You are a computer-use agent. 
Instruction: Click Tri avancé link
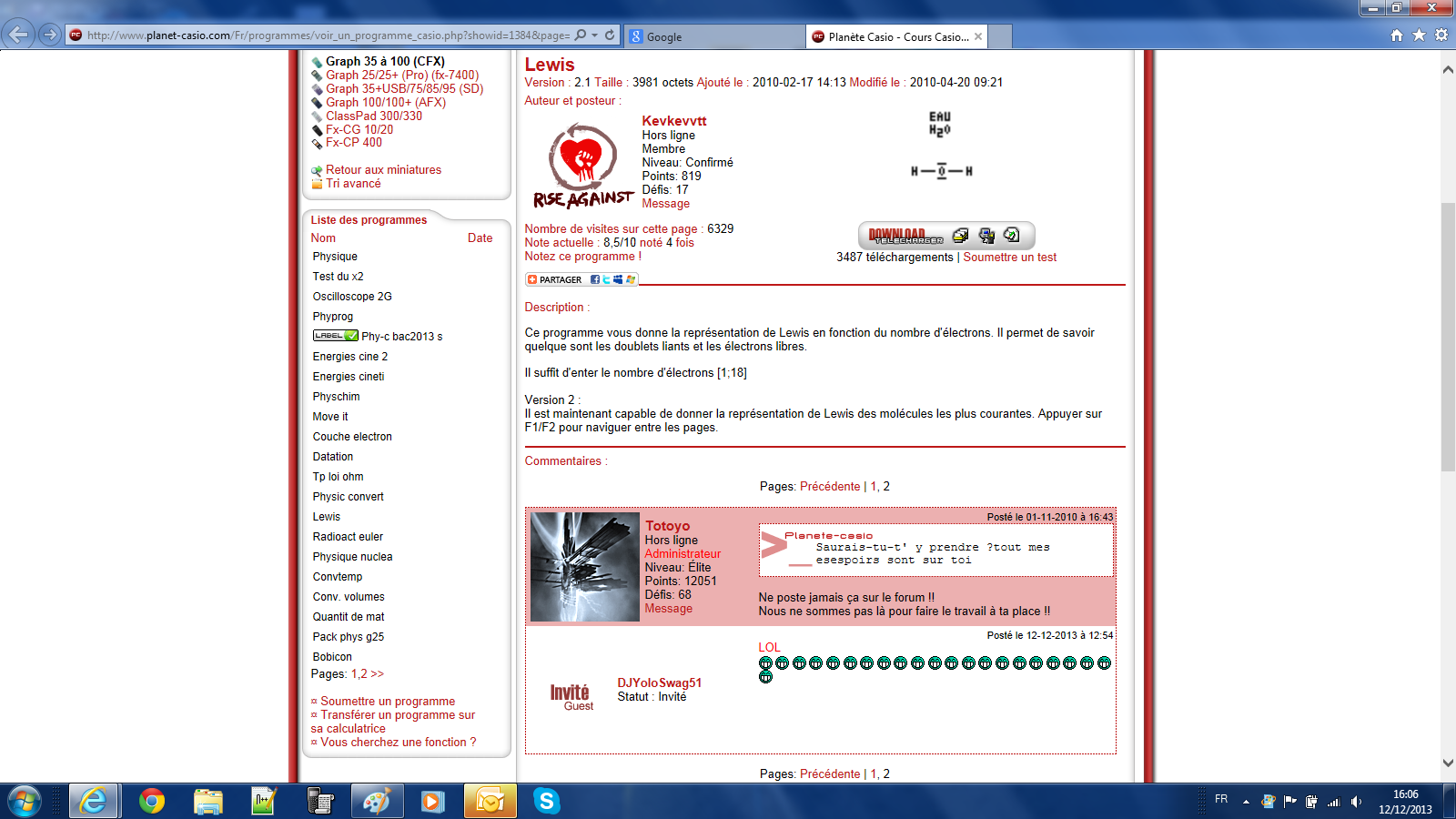(353, 184)
